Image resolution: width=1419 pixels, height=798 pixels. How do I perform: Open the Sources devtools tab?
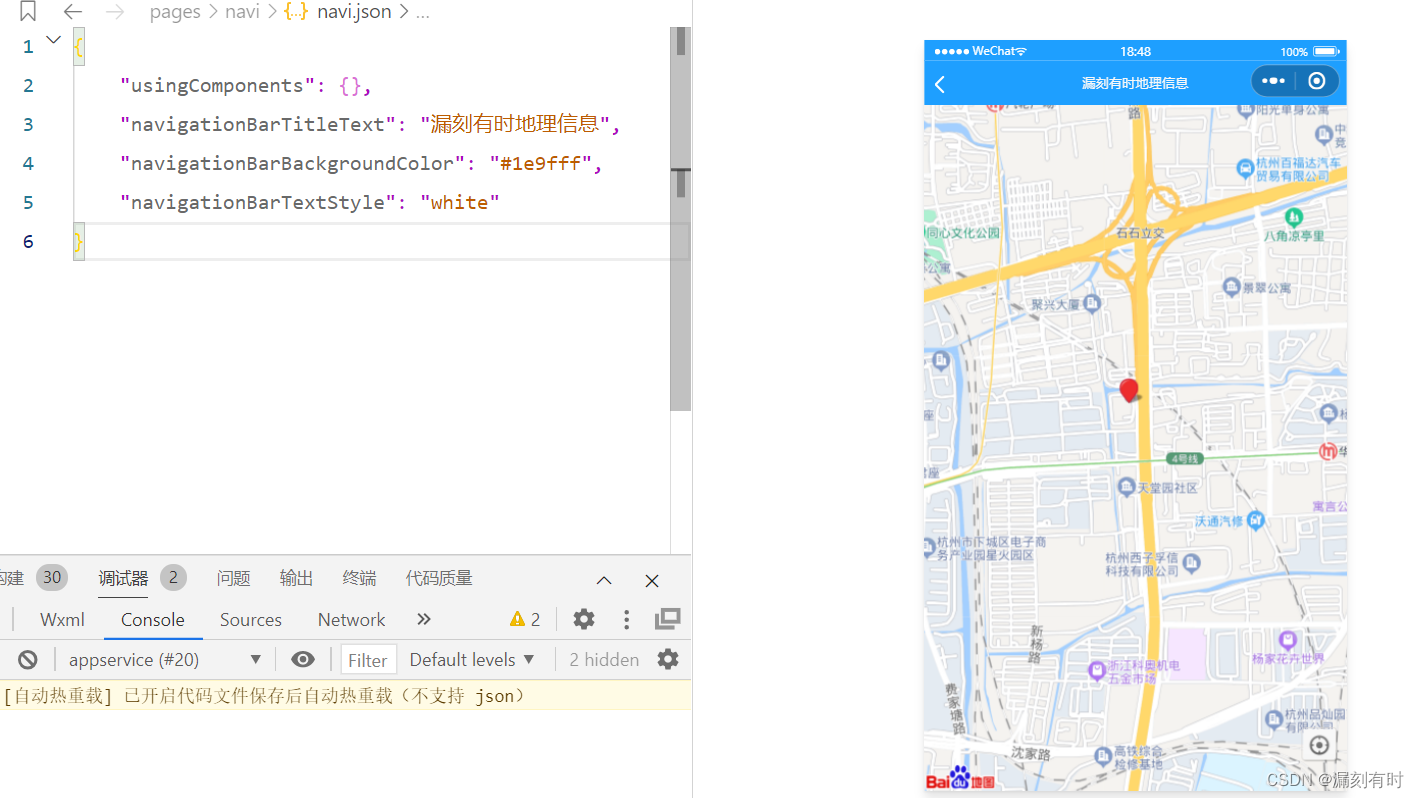point(251,619)
